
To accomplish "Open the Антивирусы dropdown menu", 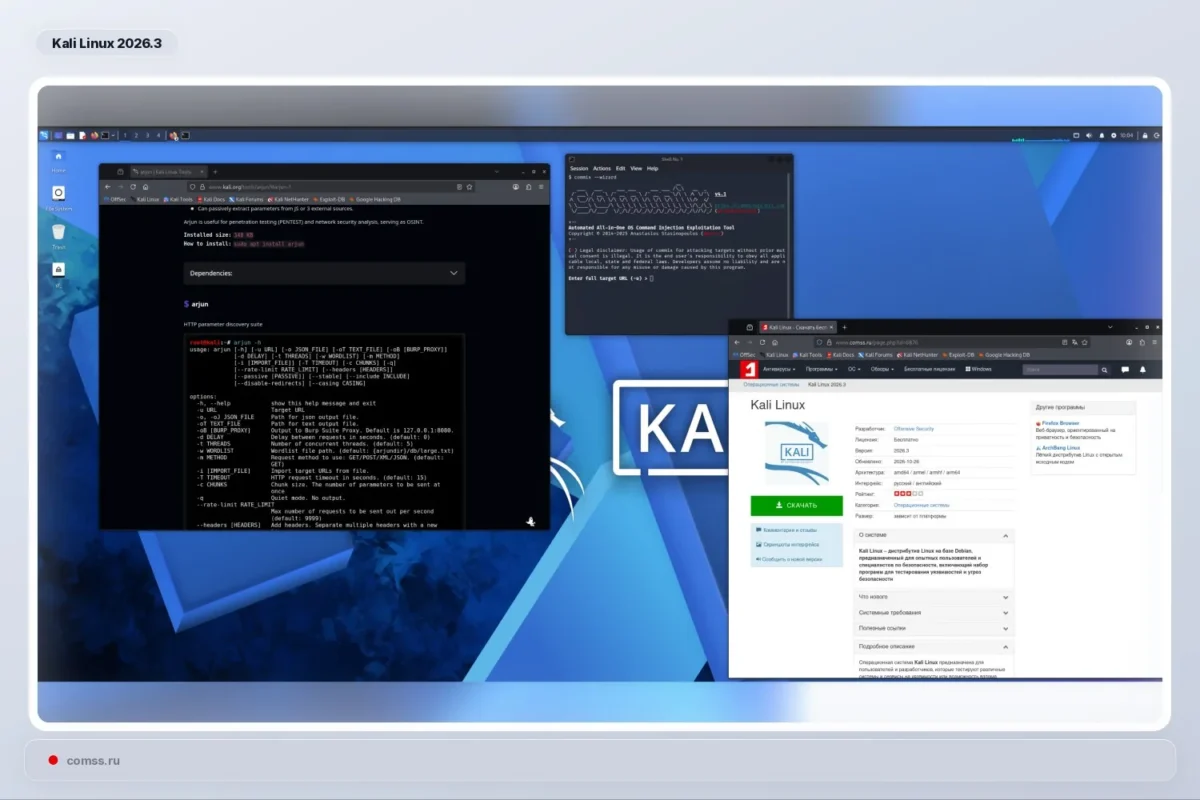I will (x=779, y=369).
